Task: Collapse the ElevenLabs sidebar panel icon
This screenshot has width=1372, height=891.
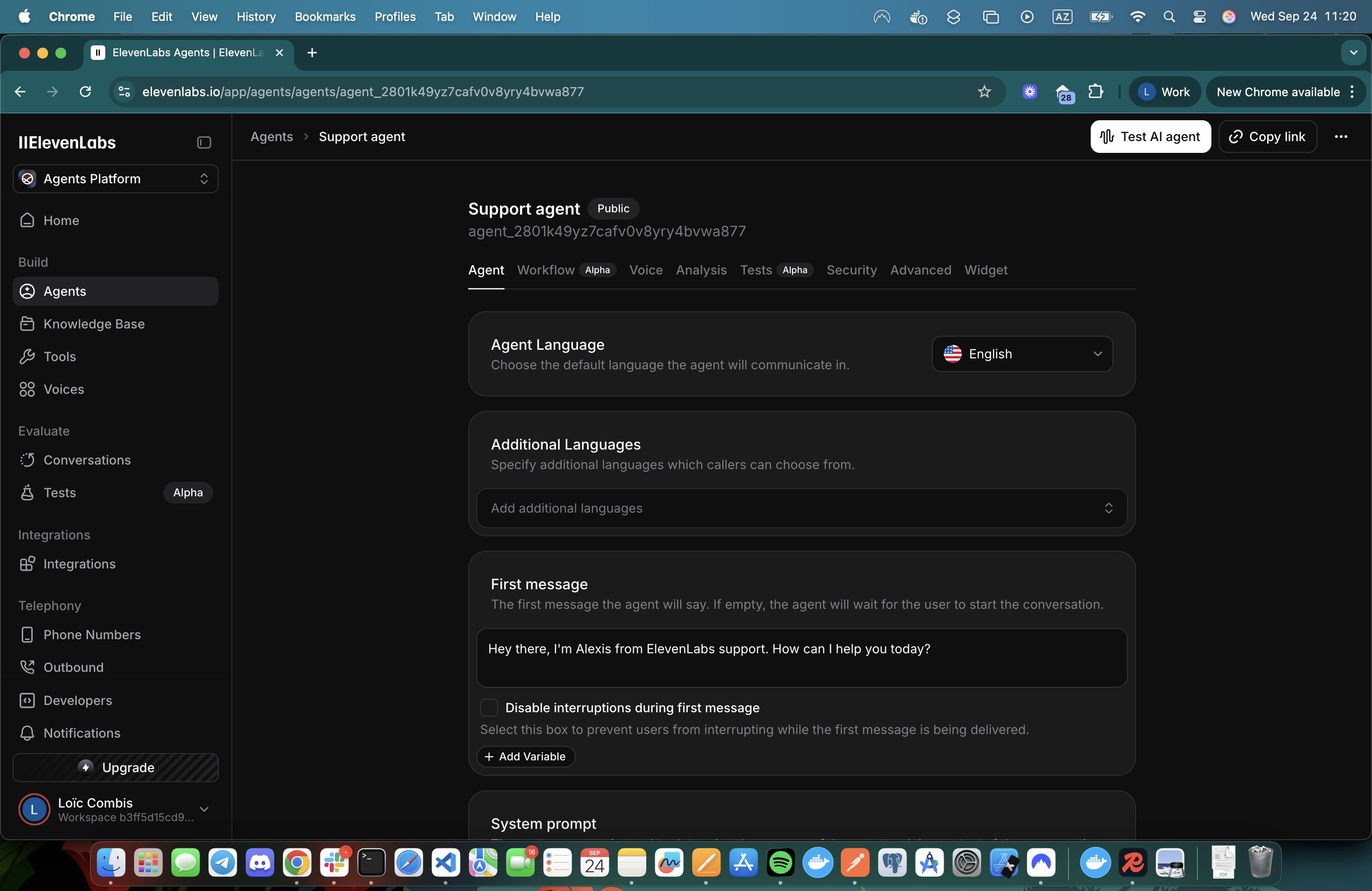Action: tap(204, 142)
